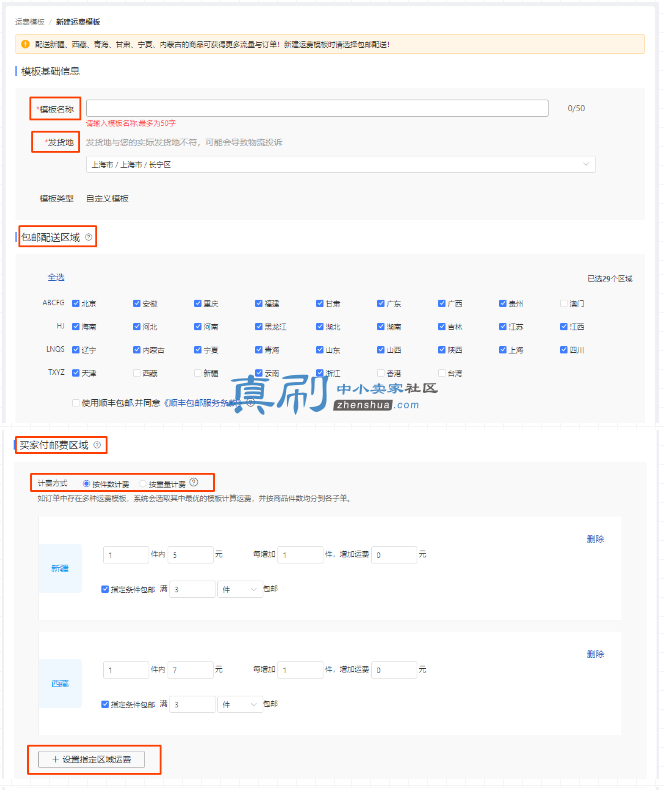Open help icon beside 买家付邮费区域 heading
This screenshot has width=664, height=790.
[97, 445]
